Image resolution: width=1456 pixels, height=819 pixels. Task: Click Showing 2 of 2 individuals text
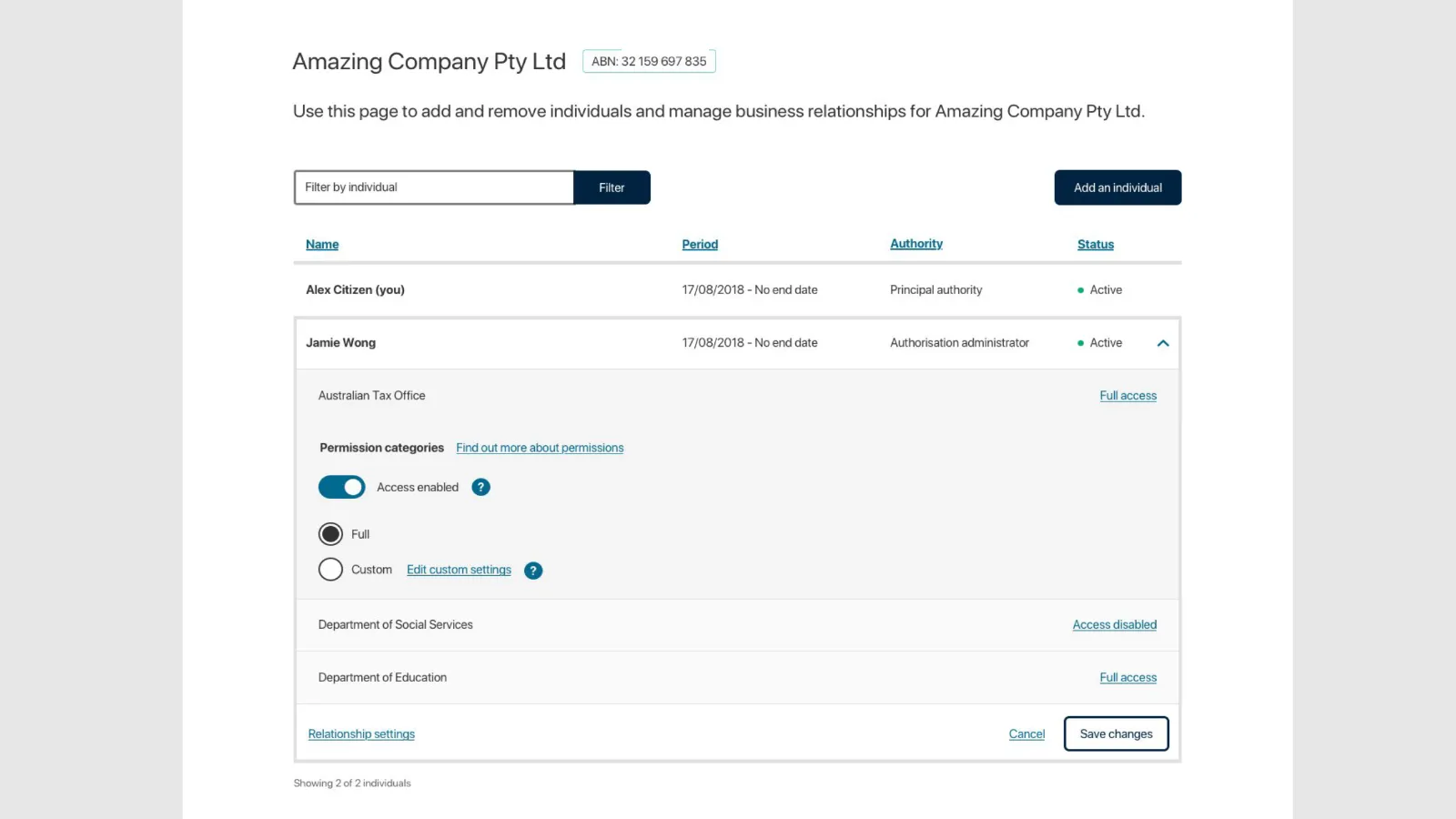(x=352, y=784)
